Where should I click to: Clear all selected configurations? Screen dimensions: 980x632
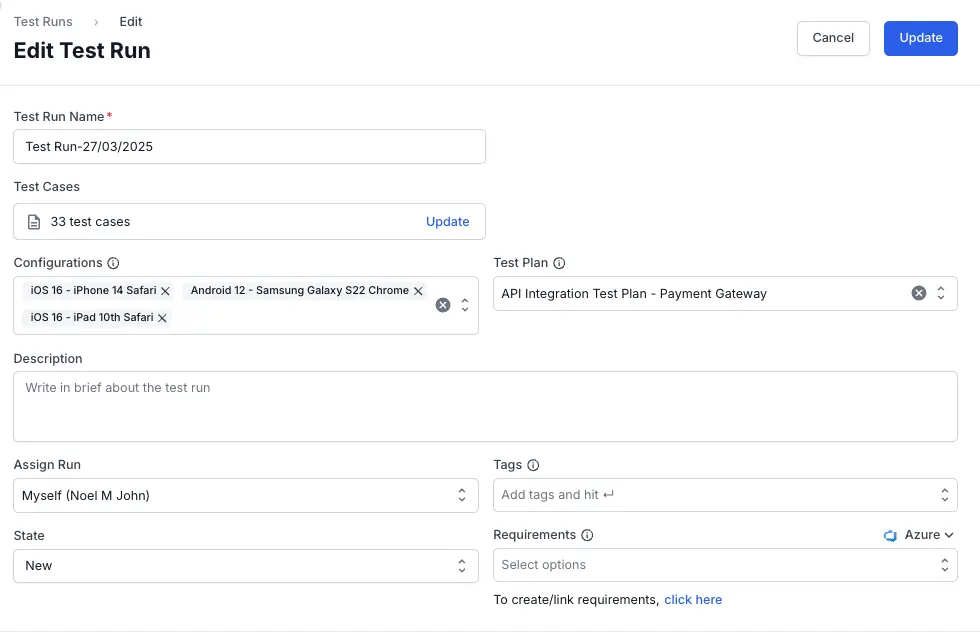pos(443,305)
